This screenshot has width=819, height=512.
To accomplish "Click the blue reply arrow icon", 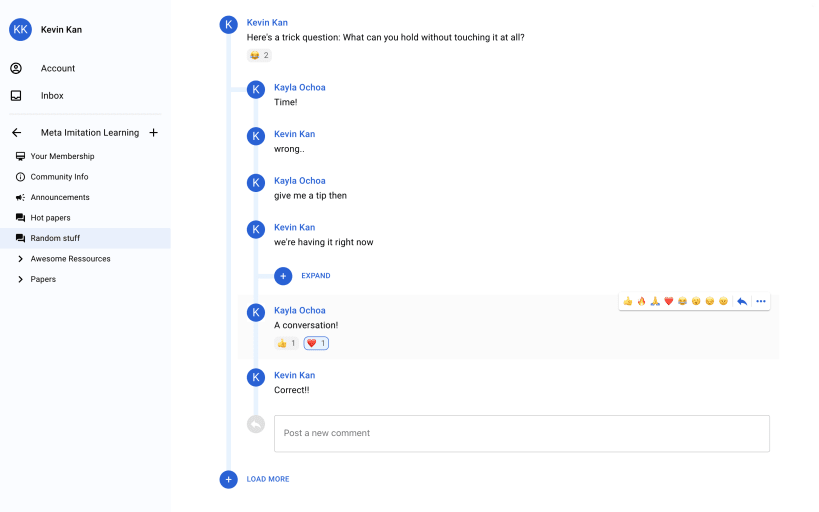I will click(742, 301).
